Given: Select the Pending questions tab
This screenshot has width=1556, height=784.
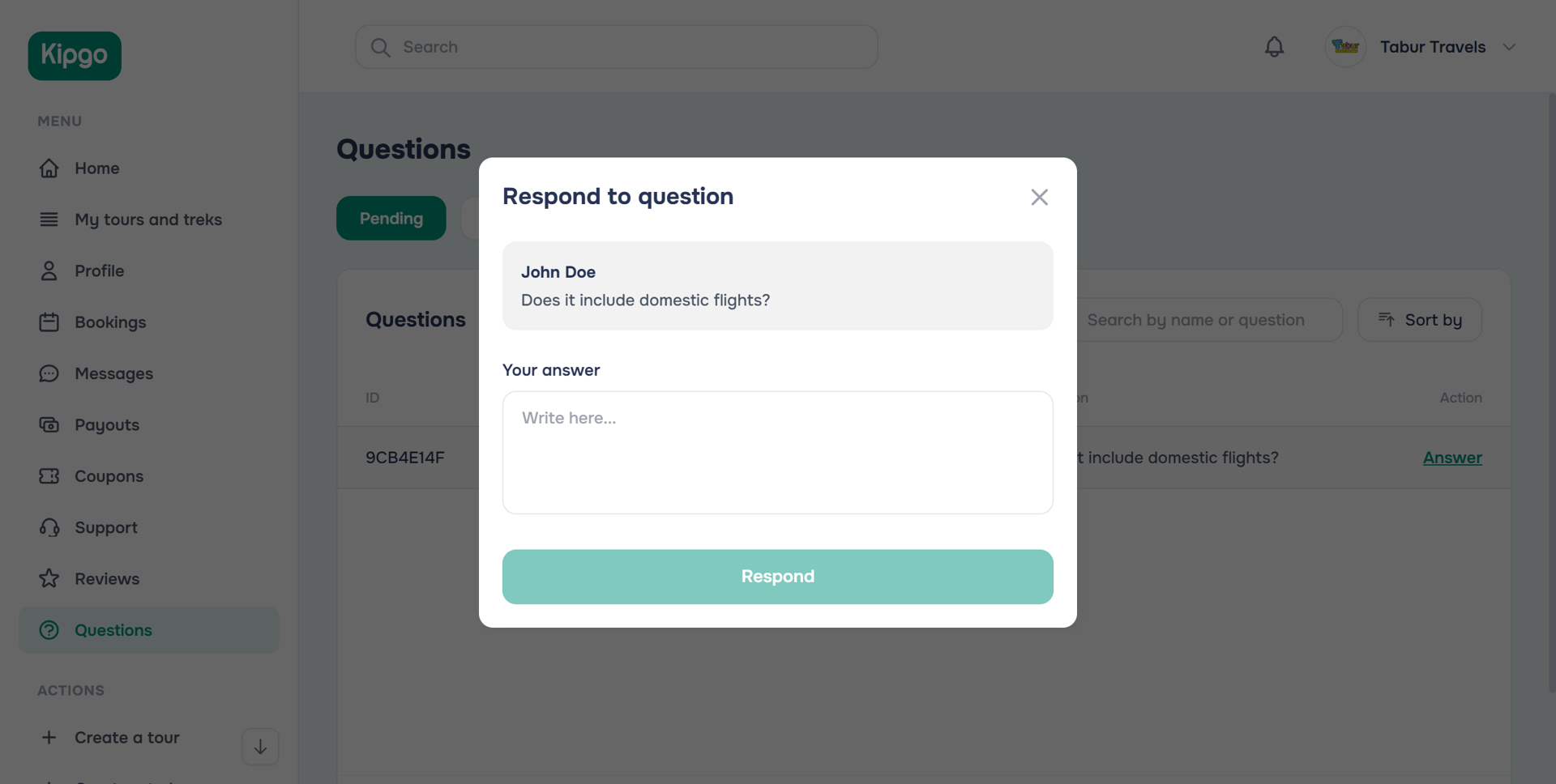Looking at the screenshot, I should click(391, 218).
